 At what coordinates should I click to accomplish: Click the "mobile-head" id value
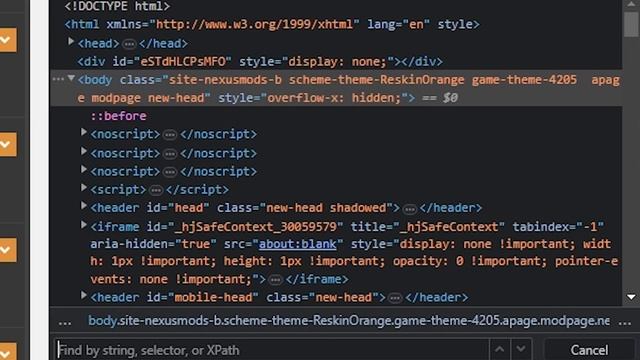tap(213, 297)
